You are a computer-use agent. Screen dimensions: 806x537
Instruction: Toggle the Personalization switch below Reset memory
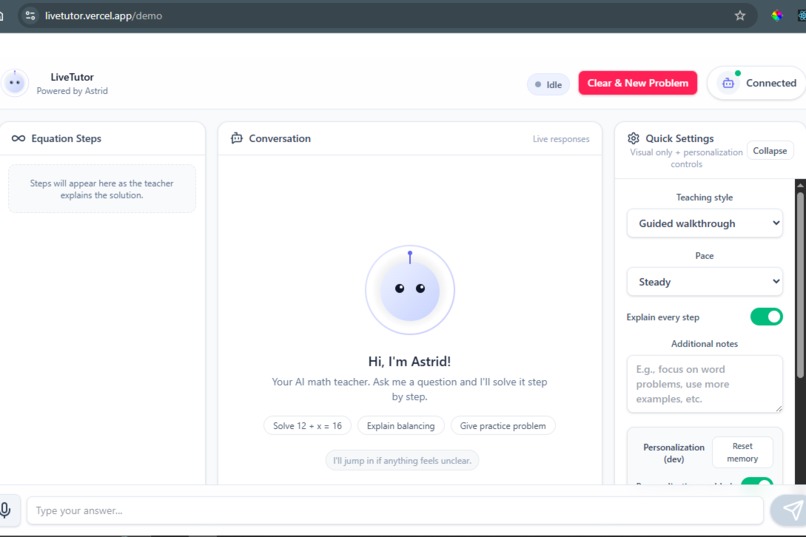(x=757, y=482)
